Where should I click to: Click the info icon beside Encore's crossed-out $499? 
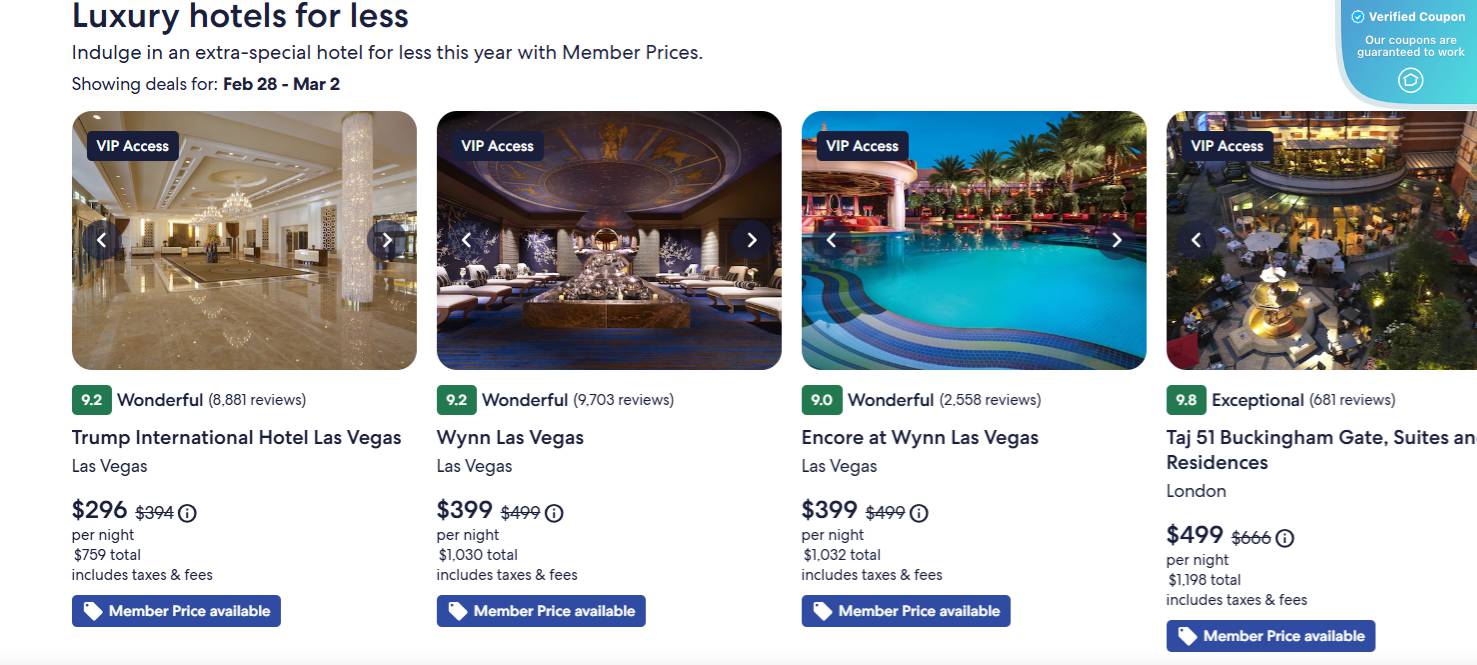point(919,512)
